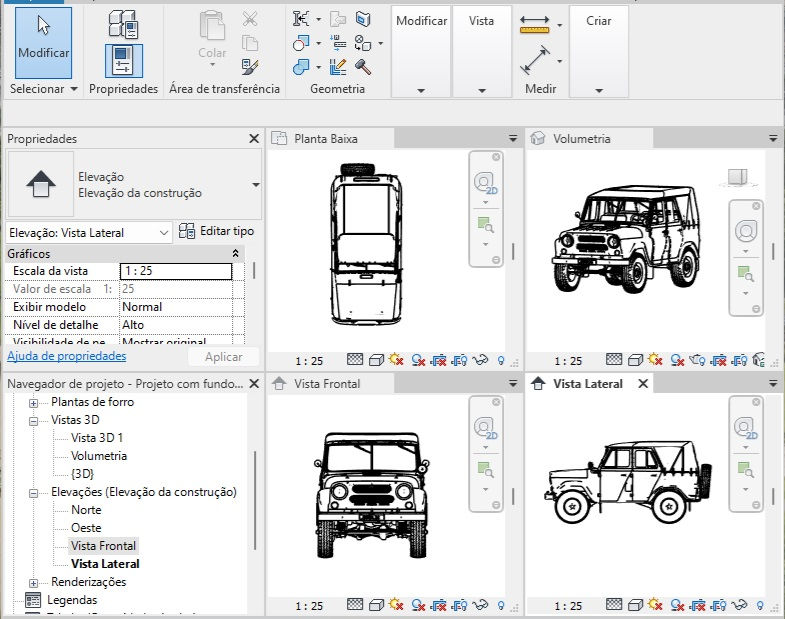
Task: Toggle reveal hidden elements bulb in Vista Frontal
Action: [x=501, y=605]
